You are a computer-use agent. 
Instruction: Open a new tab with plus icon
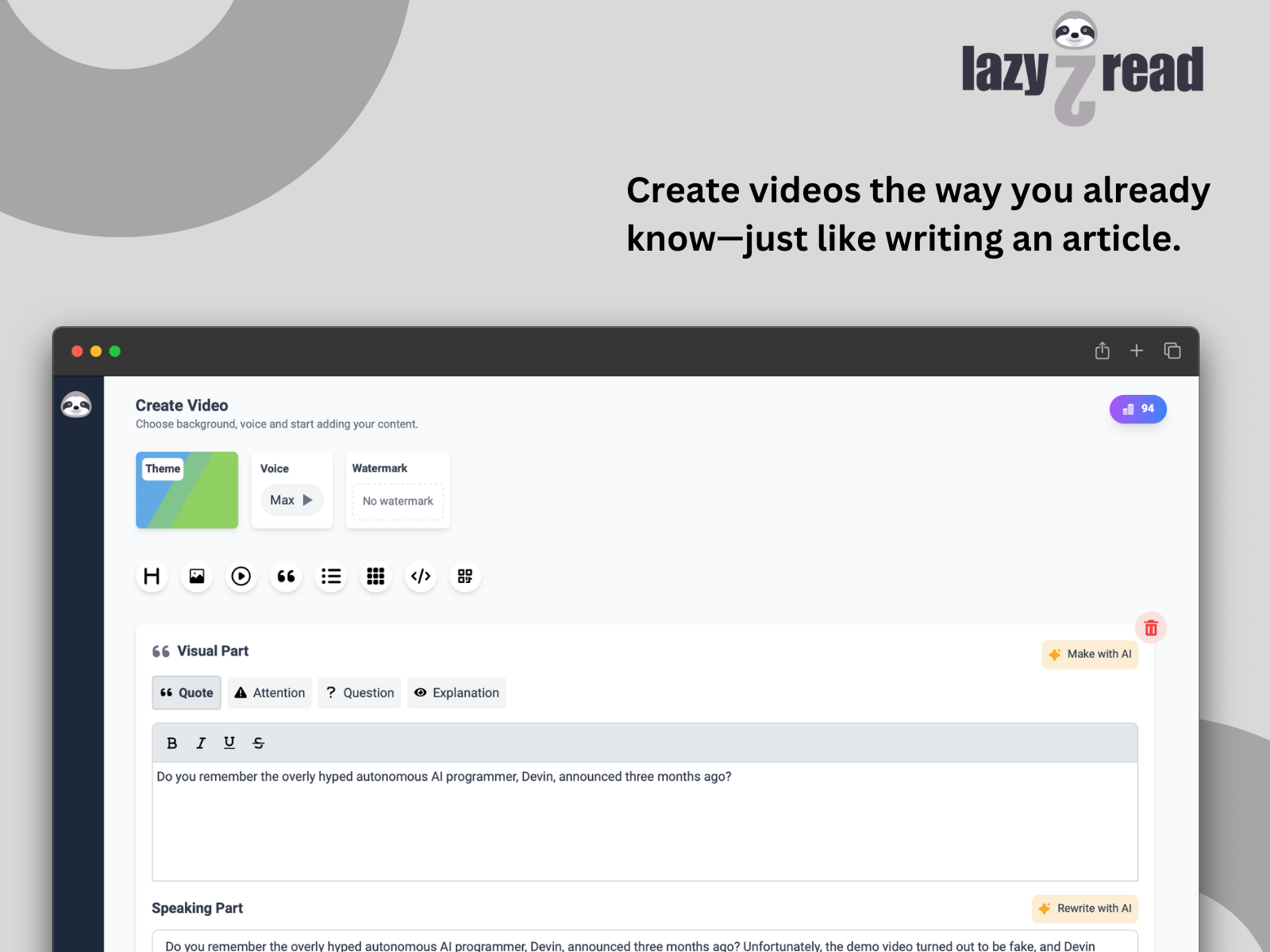[1137, 351]
